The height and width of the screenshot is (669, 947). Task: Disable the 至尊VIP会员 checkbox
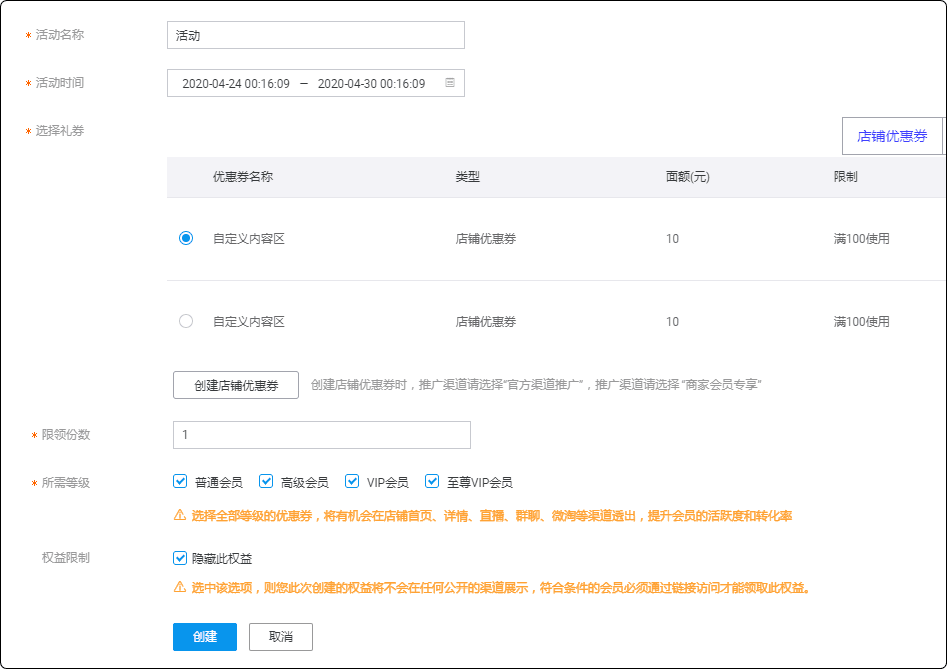[x=433, y=481]
